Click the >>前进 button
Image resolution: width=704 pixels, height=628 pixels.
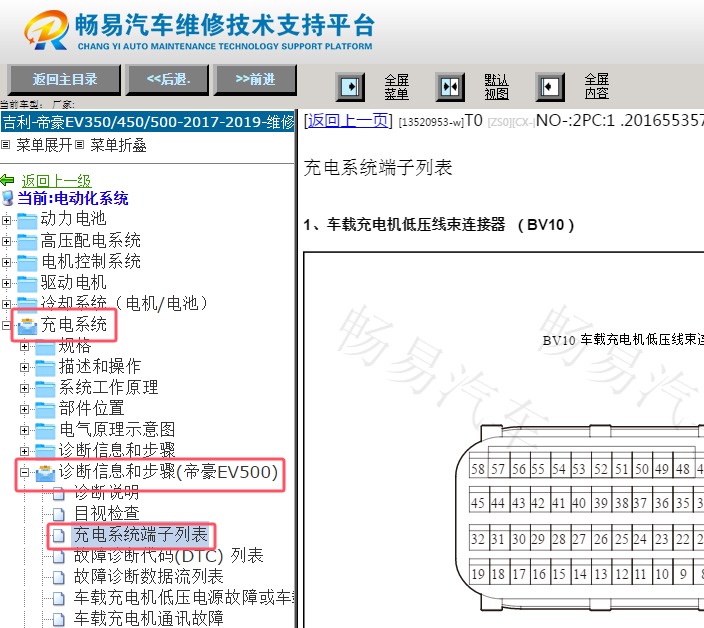coord(255,80)
